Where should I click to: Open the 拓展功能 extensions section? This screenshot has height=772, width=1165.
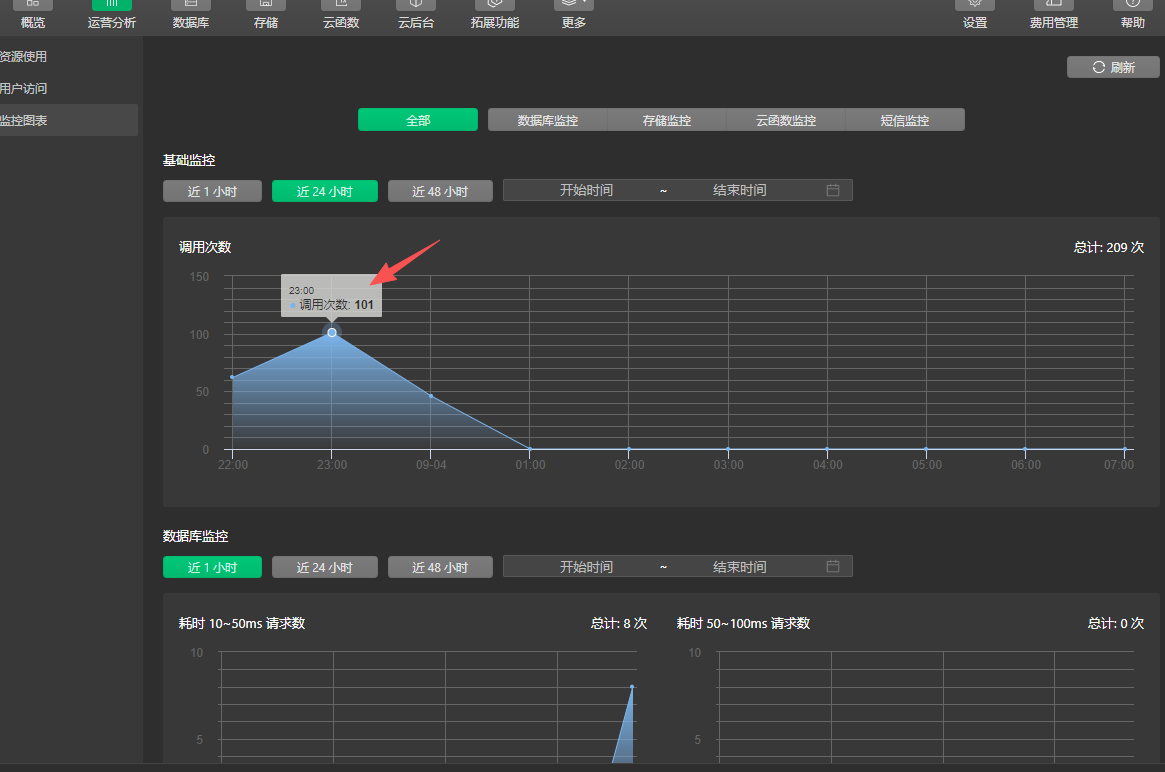click(495, 15)
